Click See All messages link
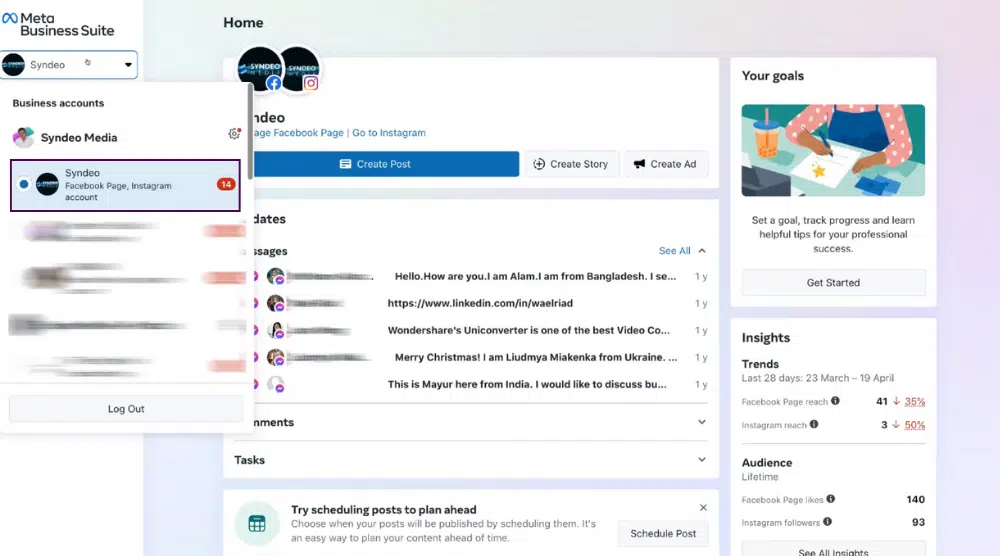Image resolution: width=1000 pixels, height=556 pixels. (674, 251)
